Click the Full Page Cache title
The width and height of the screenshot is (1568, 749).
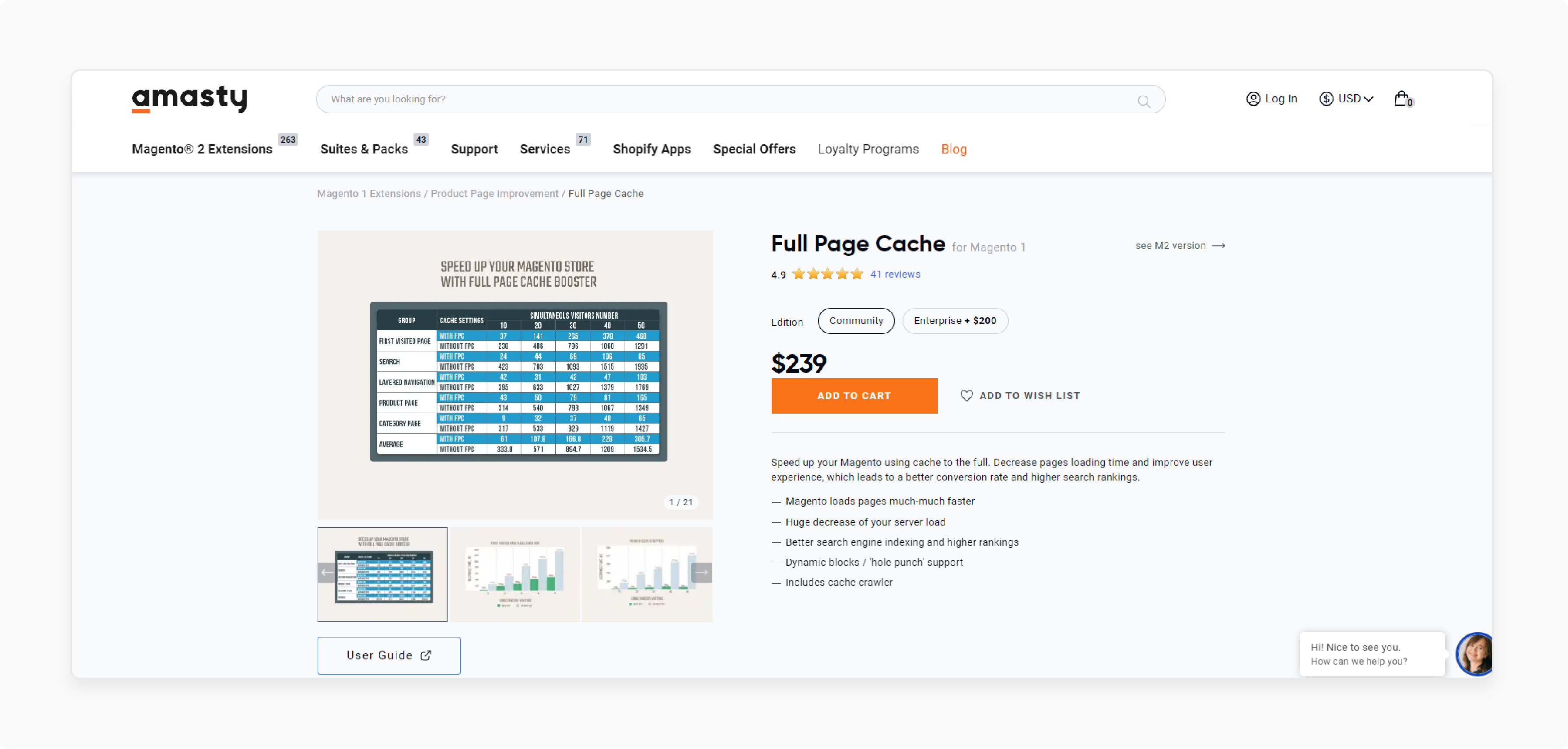(x=857, y=244)
